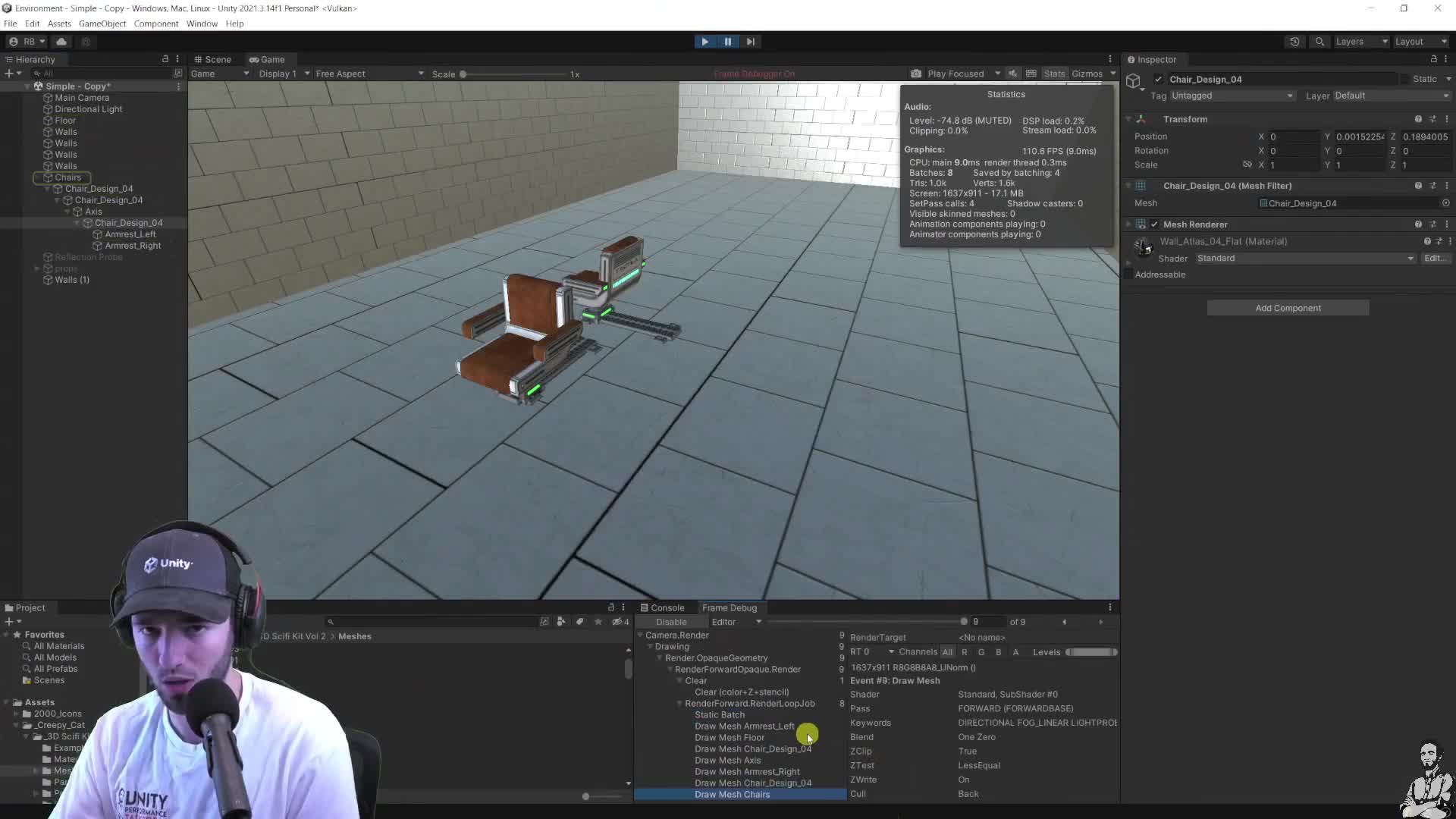Image resolution: width=1456 pixels, height=819 pixels.
Task: Open the Shader dropdown showing Standard
Action: point(1303,258)
